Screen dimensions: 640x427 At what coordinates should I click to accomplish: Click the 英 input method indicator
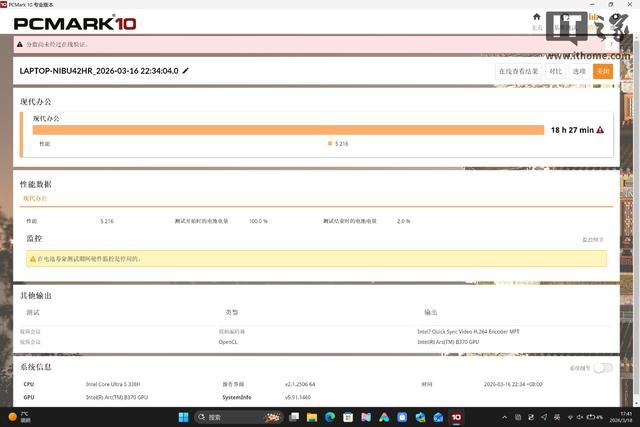[x=557, y=417]
